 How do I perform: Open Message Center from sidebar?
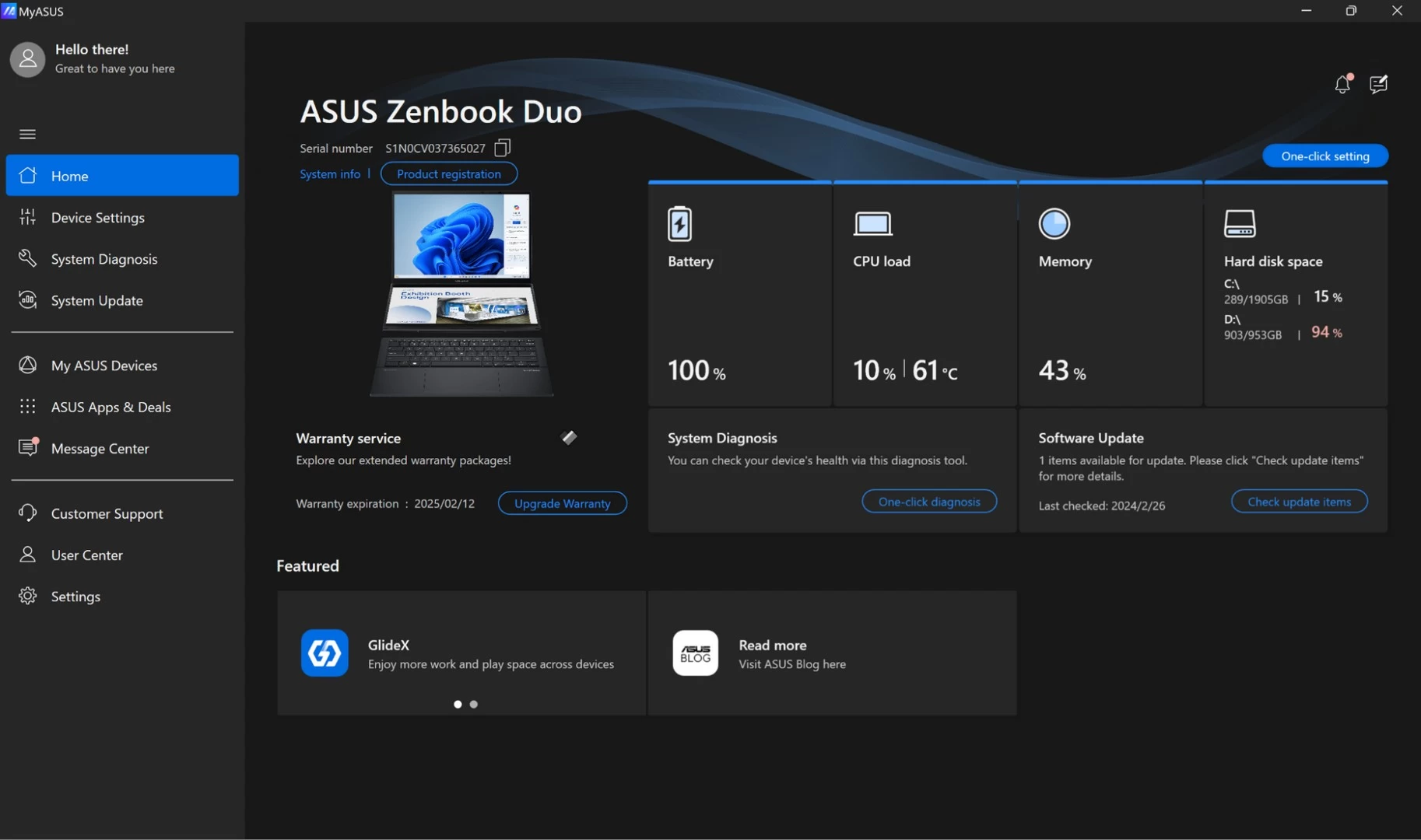tap(122, 448)
